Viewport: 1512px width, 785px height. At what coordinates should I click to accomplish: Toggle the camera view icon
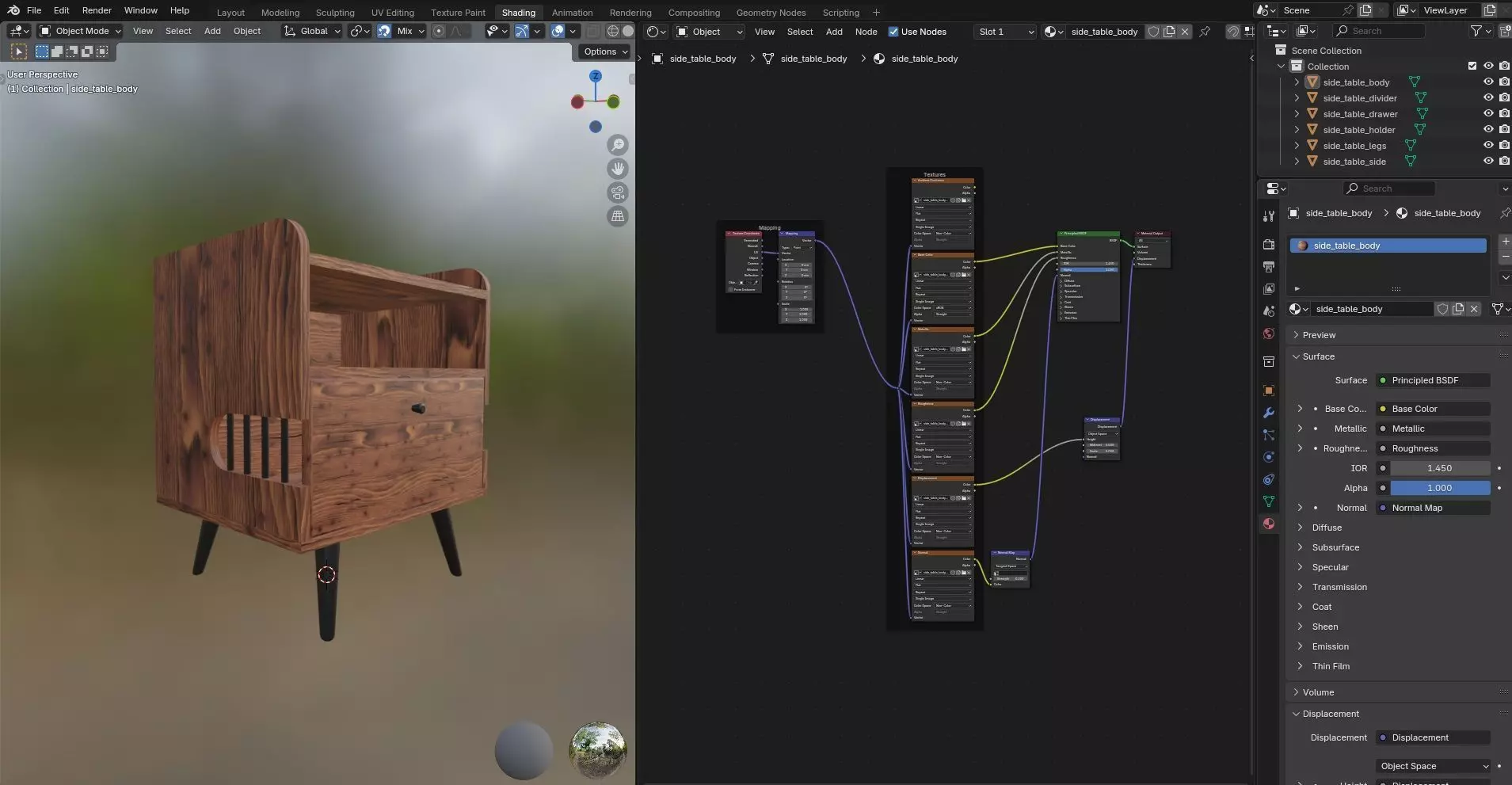point(618,192)
